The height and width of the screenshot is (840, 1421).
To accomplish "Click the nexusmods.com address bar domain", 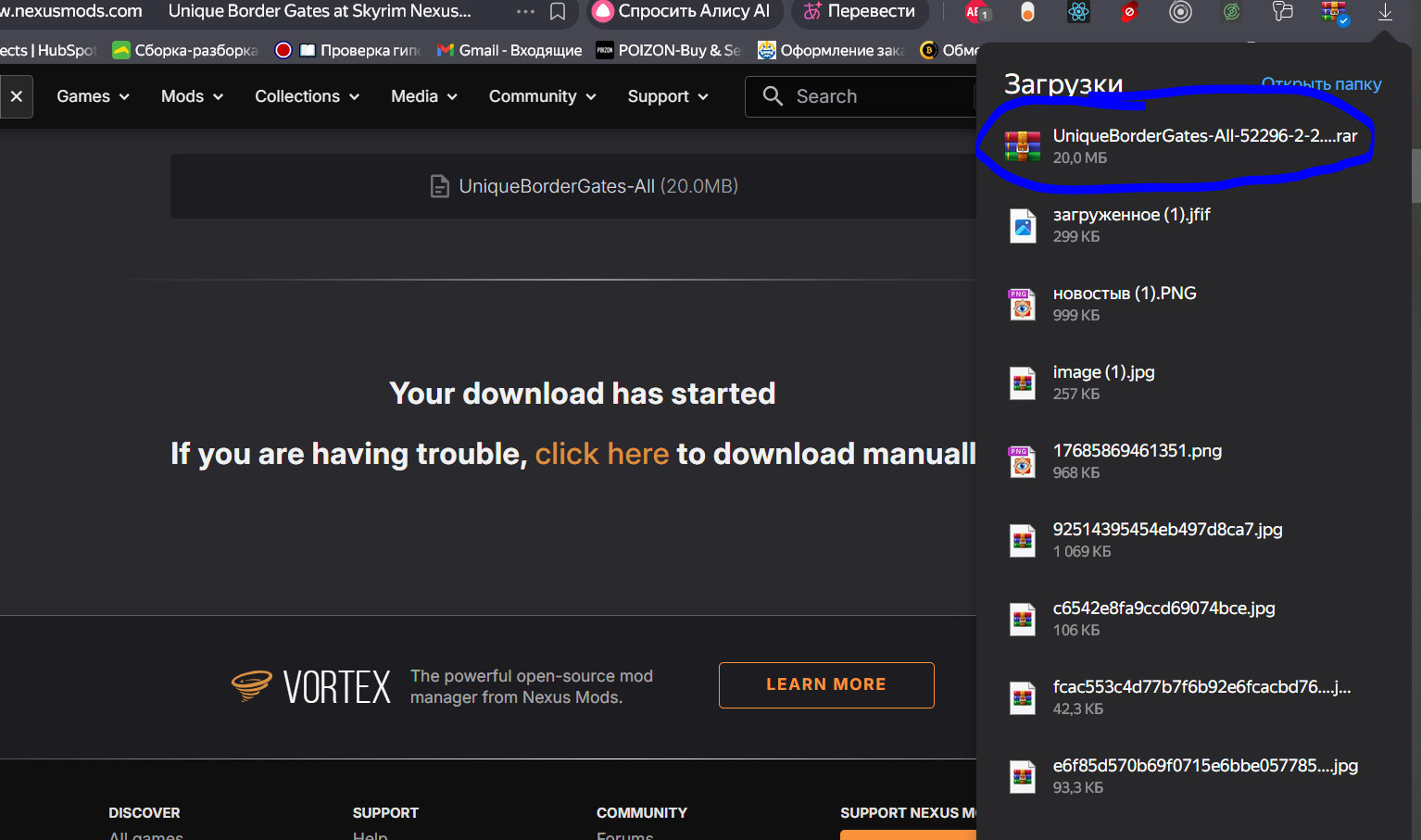I will pyautogui.click(x=71, y=11).
